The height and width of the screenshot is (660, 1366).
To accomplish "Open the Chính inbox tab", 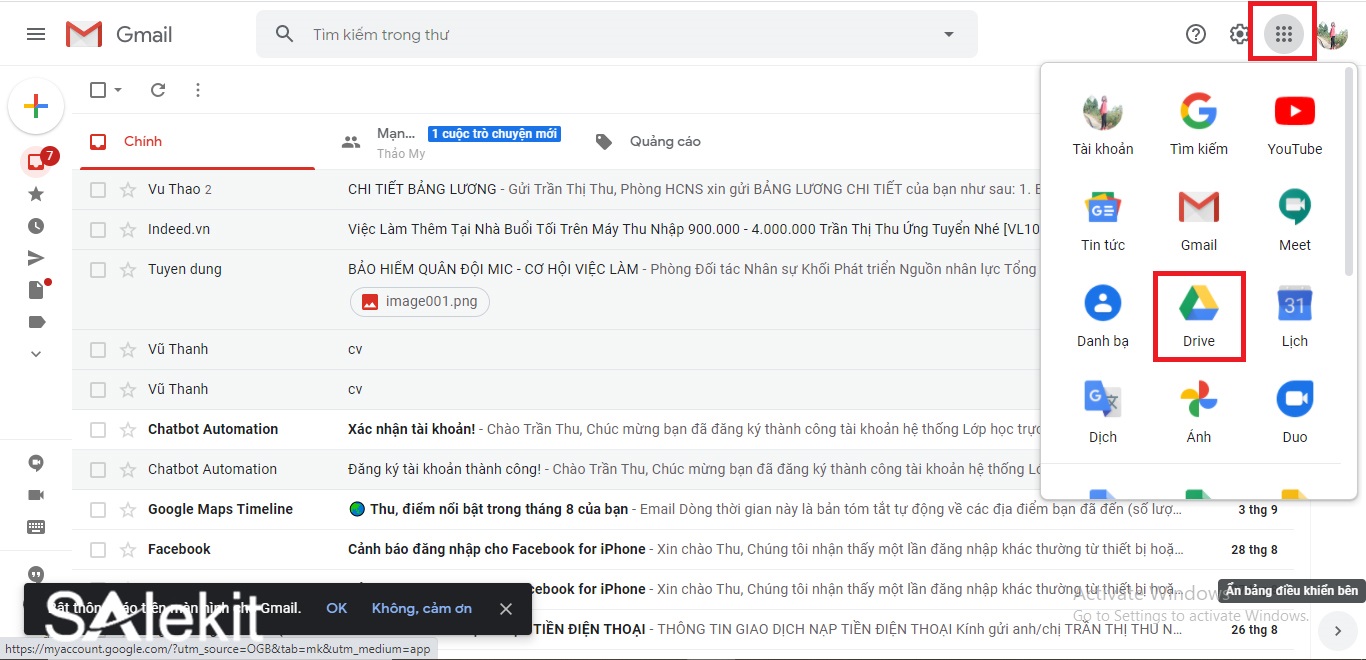I will tap(143, 141).
